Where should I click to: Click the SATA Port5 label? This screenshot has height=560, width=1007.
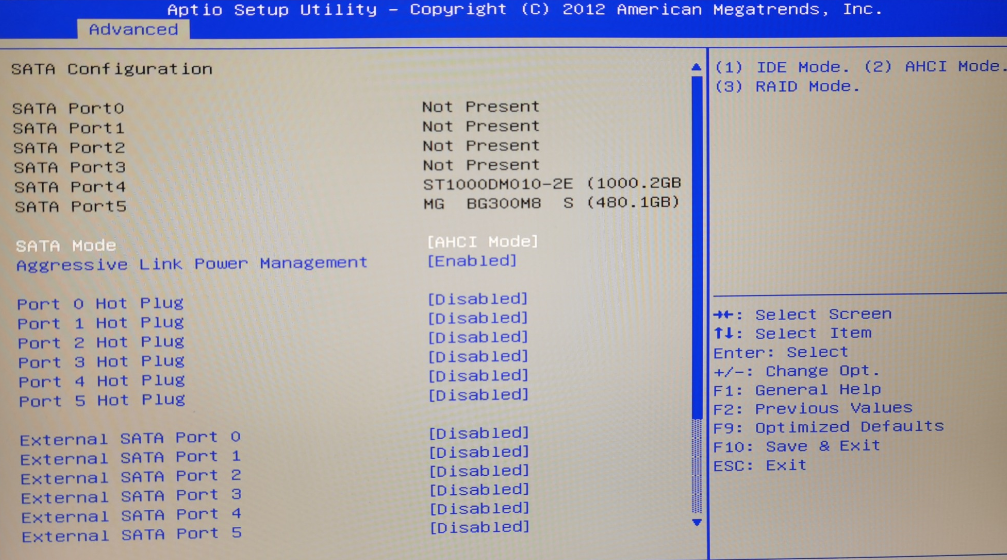(71, 207)
